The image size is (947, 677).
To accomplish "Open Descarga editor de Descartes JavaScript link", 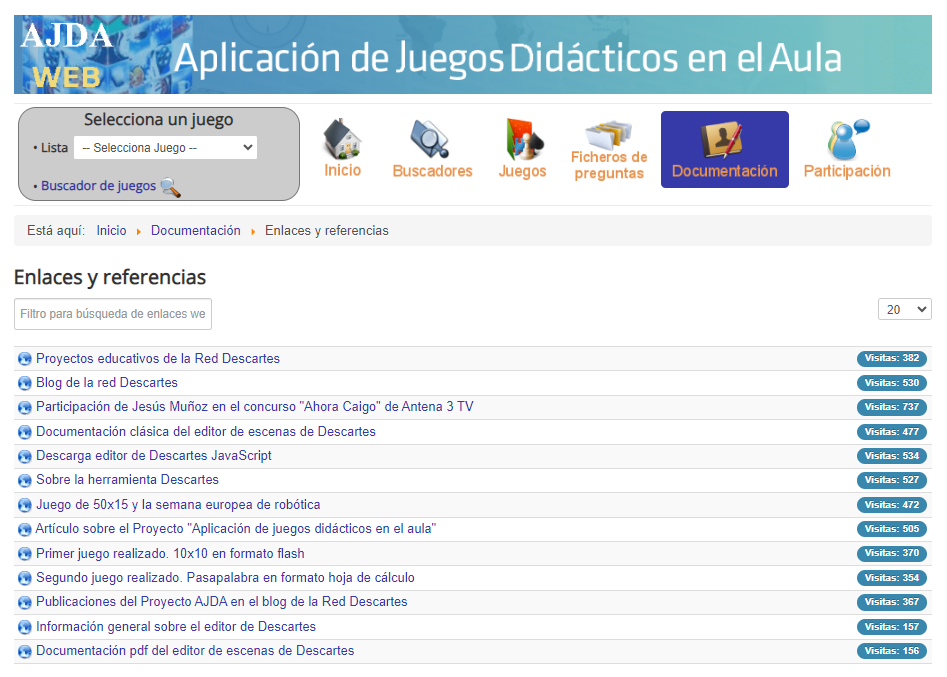I will coord(154,456).
